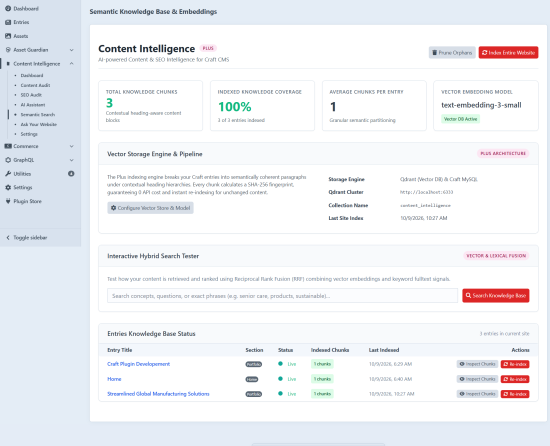550x446 pixels.
Task: Click the Indexed Chunks column header
Action: click(330, 350)
